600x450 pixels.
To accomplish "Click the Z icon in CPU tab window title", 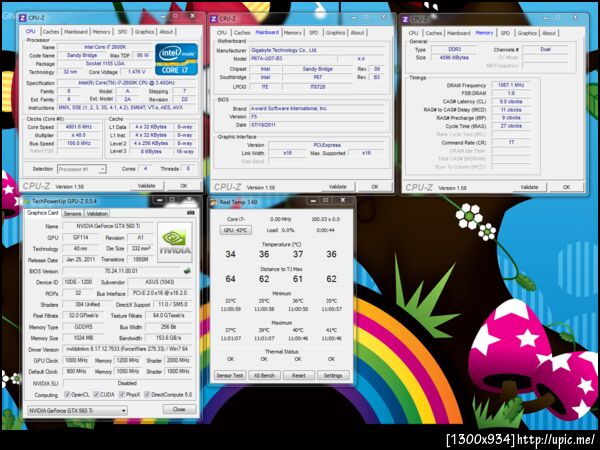I will pyautogui.click(x=23, y=18).
